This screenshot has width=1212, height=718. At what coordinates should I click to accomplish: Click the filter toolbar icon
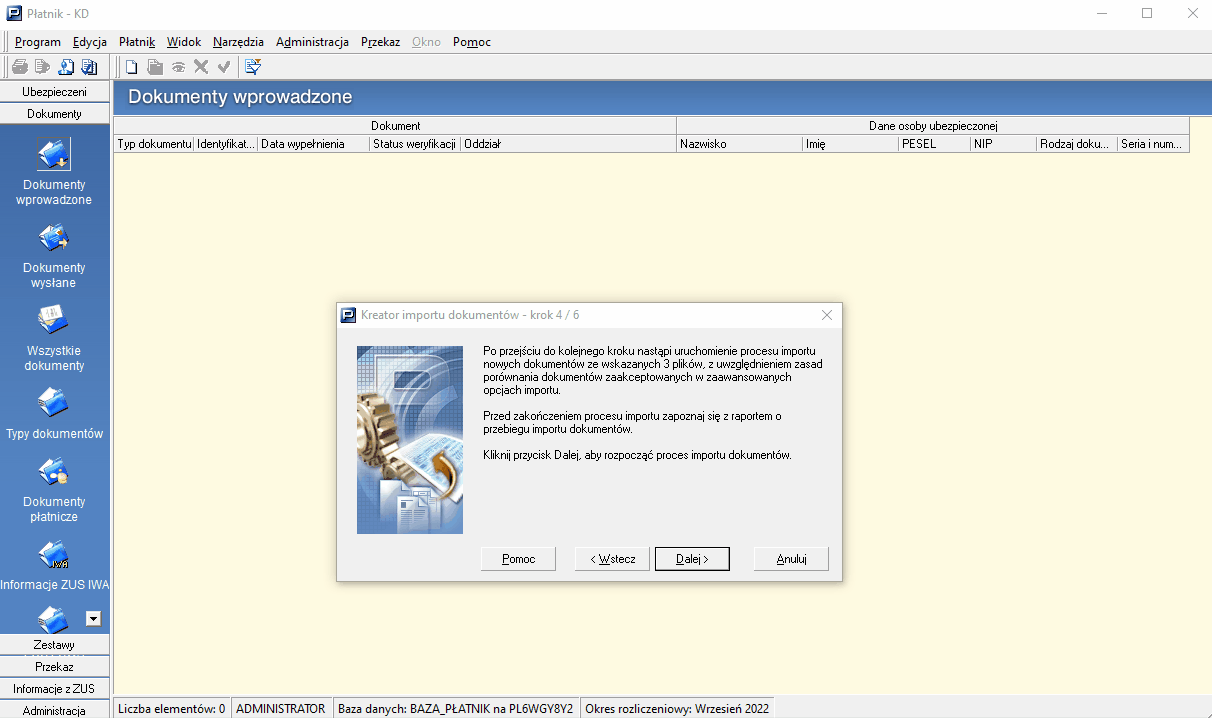coord(253,67)
